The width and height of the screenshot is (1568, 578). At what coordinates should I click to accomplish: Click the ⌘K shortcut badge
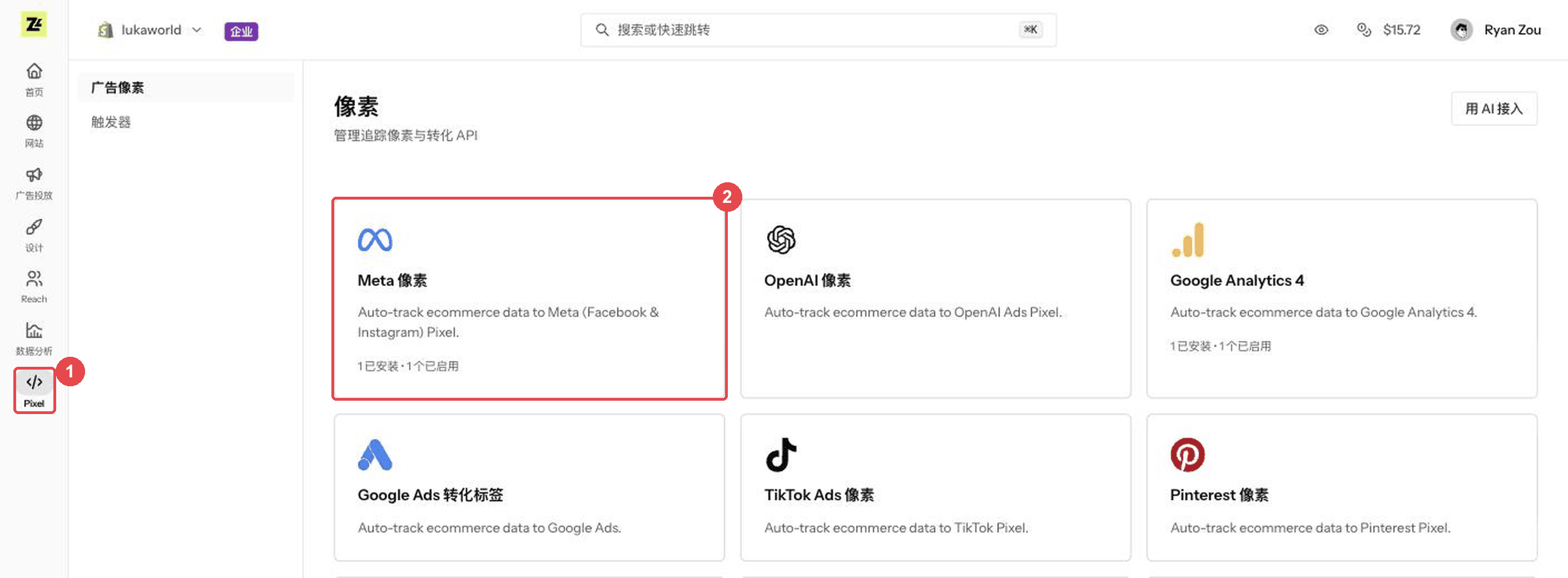point(1030,30)
